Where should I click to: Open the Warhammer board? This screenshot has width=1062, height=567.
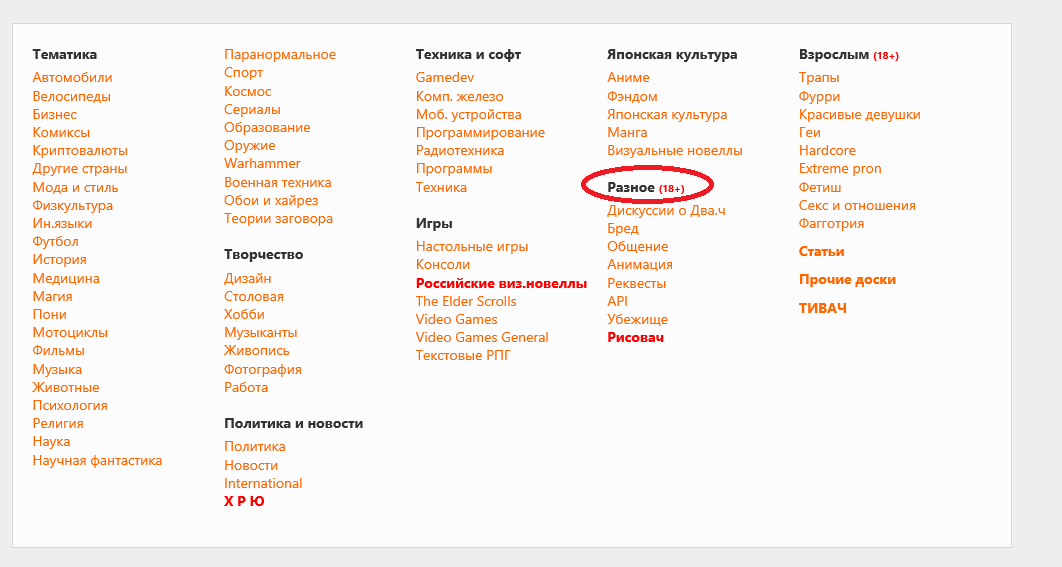coord(262,163)
